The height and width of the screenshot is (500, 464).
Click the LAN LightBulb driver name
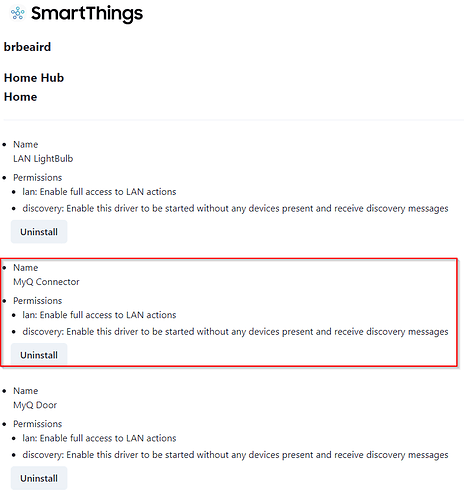click(43, 159)
